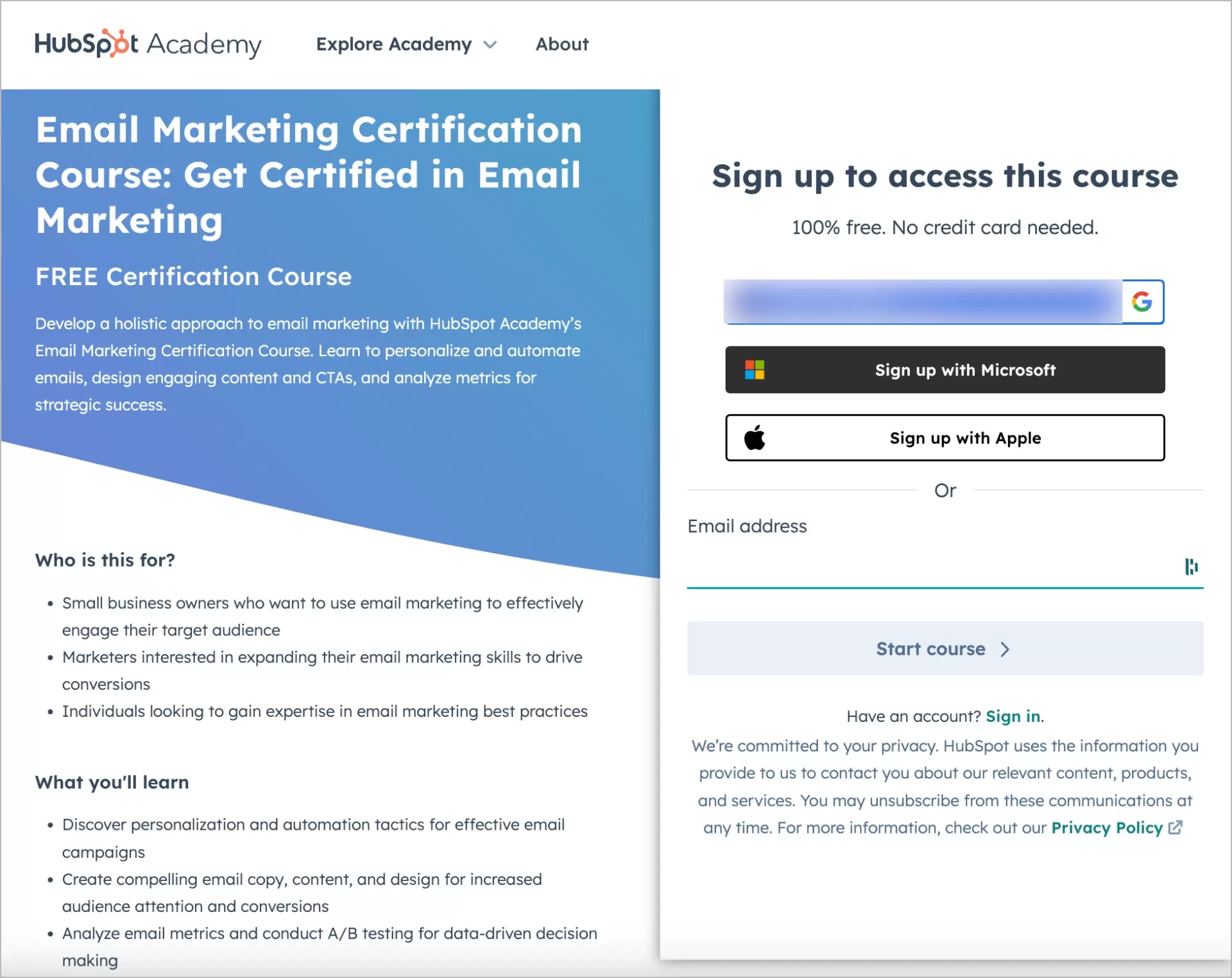Click the Microsoft logo icon

[x=758, y=370]
